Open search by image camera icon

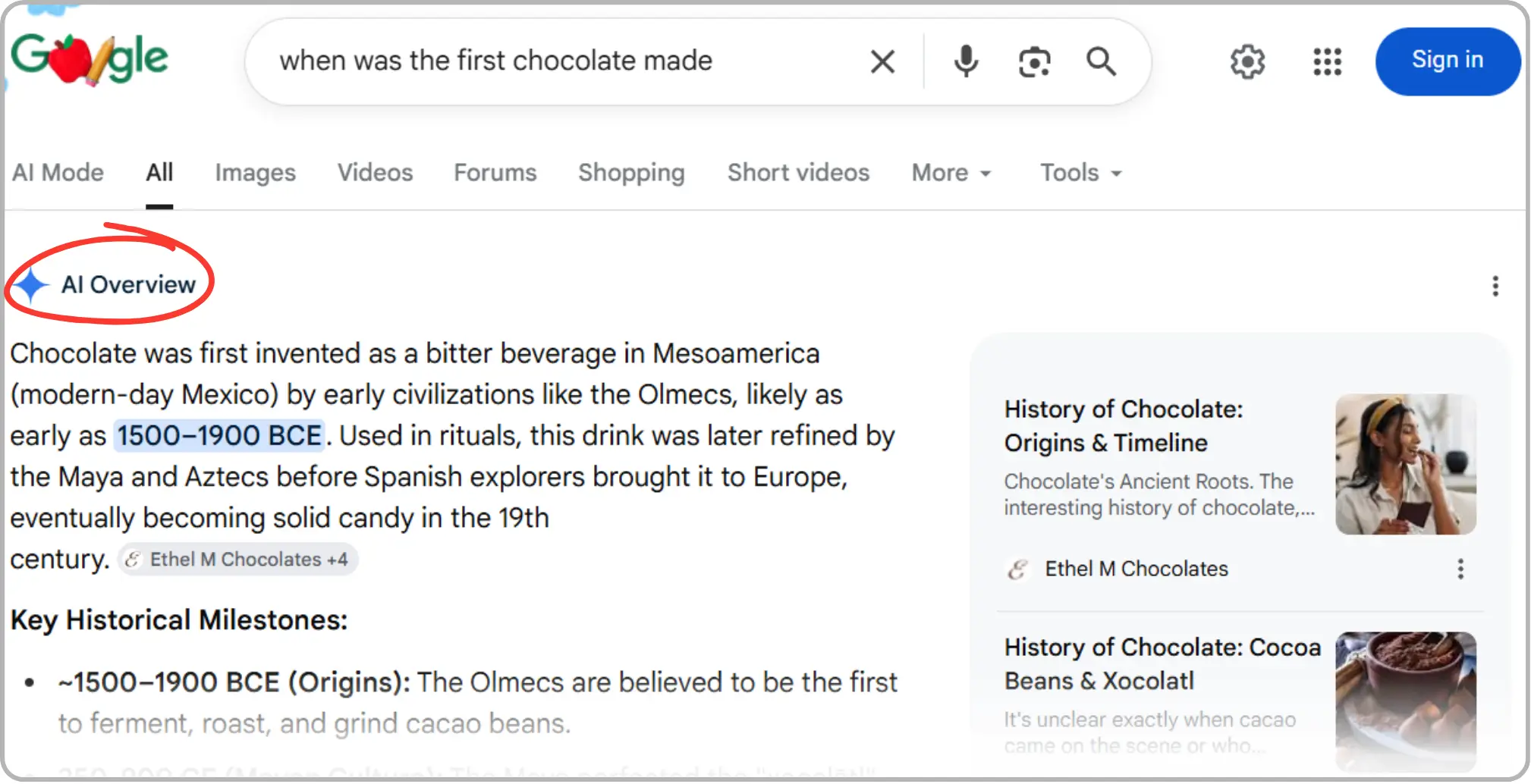tap(1034, 61)
